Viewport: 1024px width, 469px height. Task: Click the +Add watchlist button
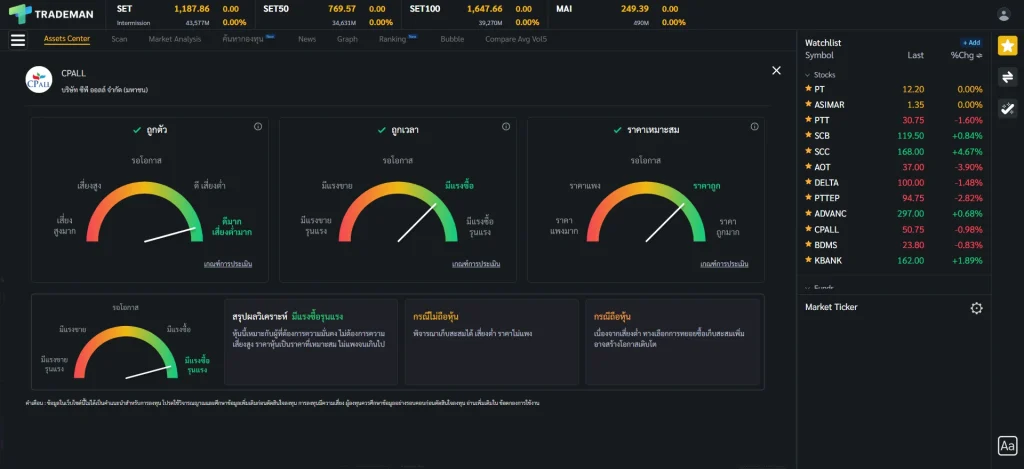971,43
